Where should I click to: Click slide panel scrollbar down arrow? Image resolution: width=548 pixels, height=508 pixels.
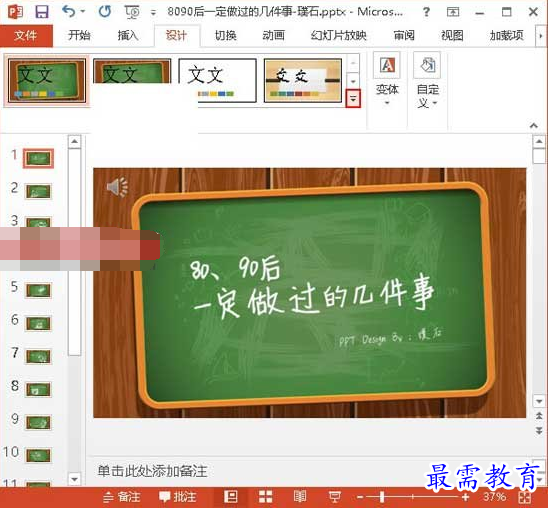pyautogui.click(x=74, y=479)
